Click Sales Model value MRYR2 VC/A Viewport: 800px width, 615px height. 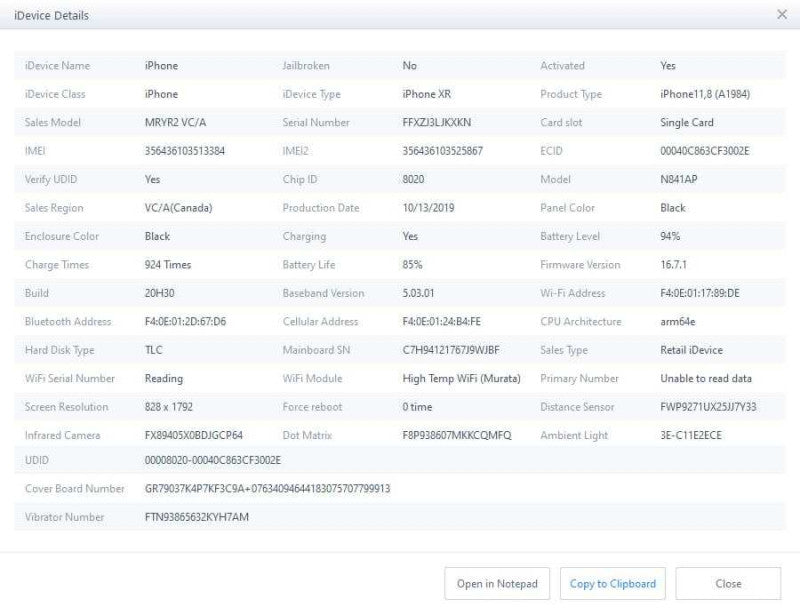tap(176, 122)
